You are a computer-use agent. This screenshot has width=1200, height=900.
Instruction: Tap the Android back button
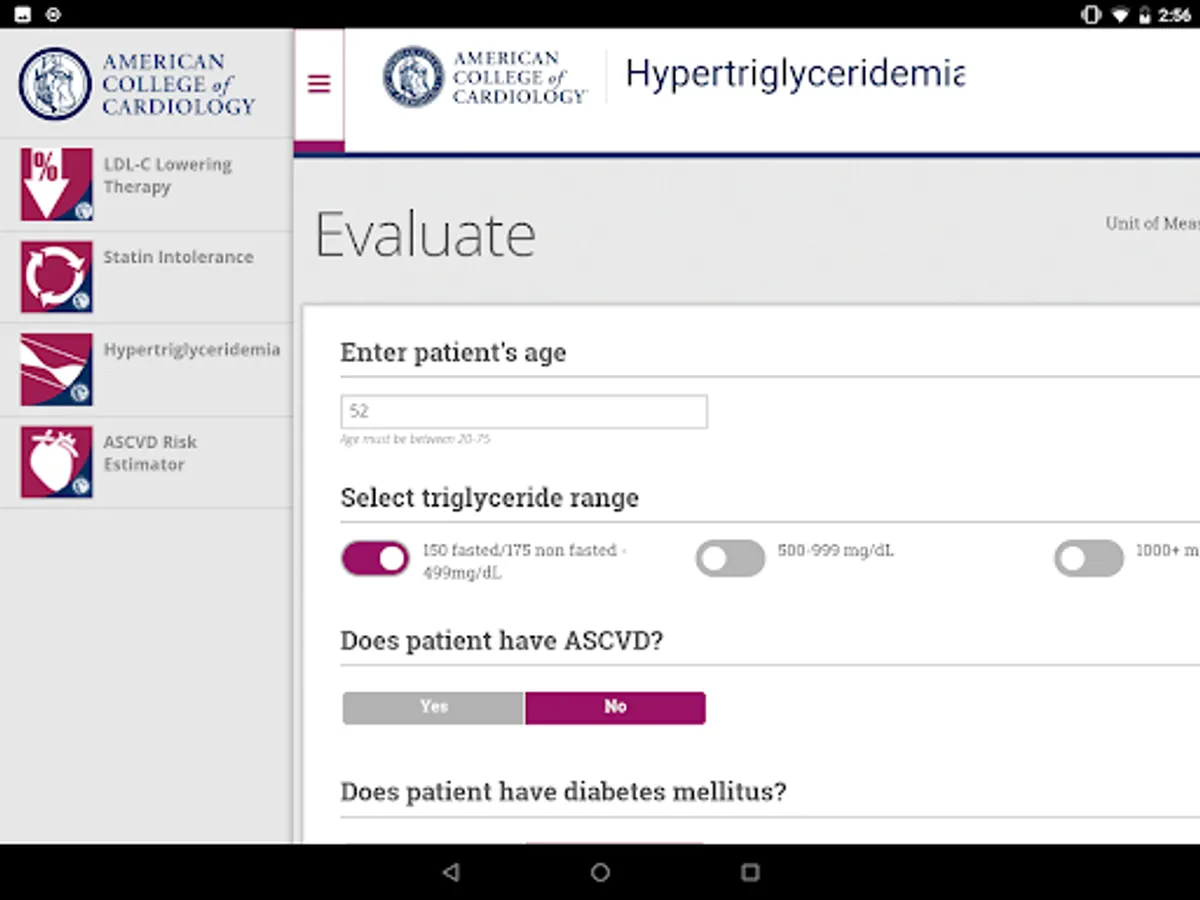point(451,872)
